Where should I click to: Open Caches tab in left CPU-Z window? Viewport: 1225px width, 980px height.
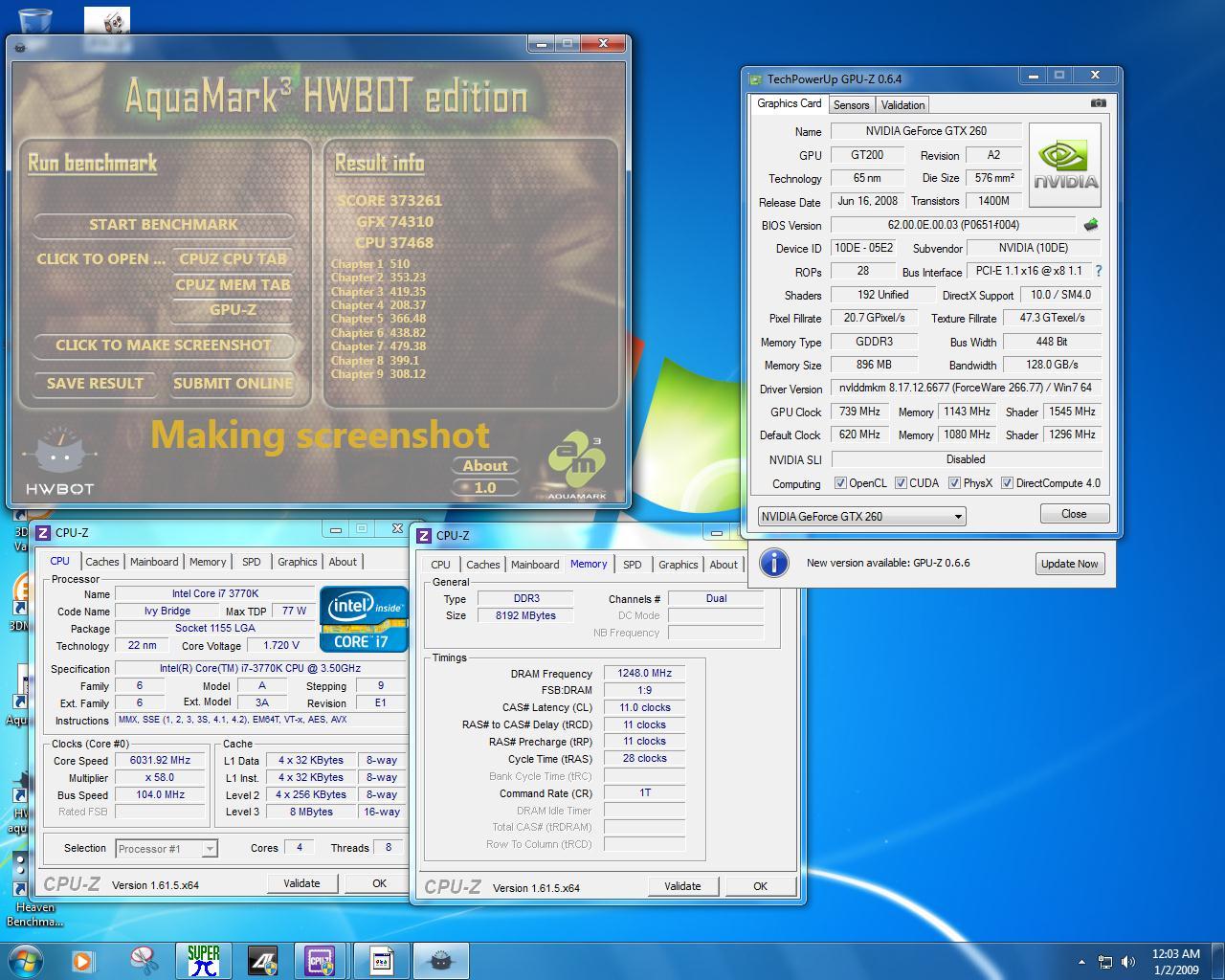tap(102, 562)
